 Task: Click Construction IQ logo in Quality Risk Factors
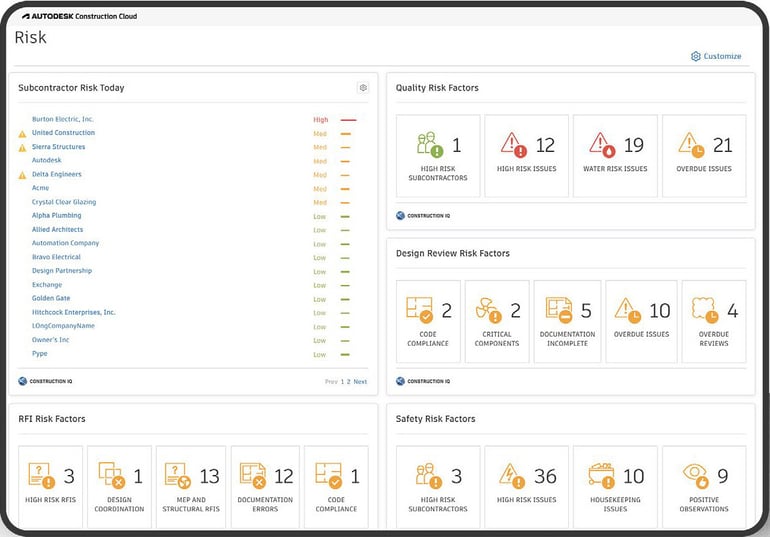[423, 215]
